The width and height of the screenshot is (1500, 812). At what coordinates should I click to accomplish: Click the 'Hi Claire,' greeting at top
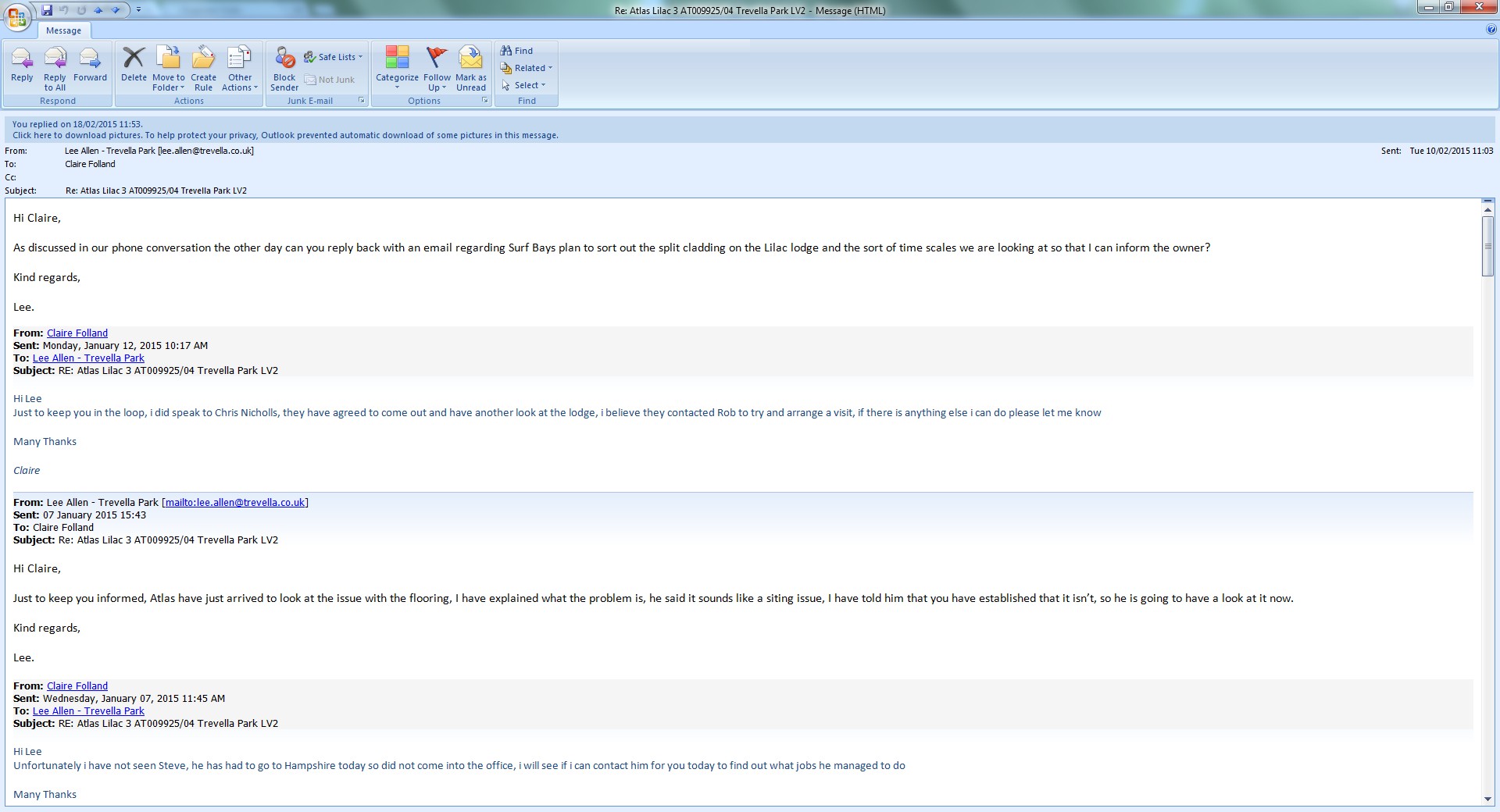coord(37,218)
